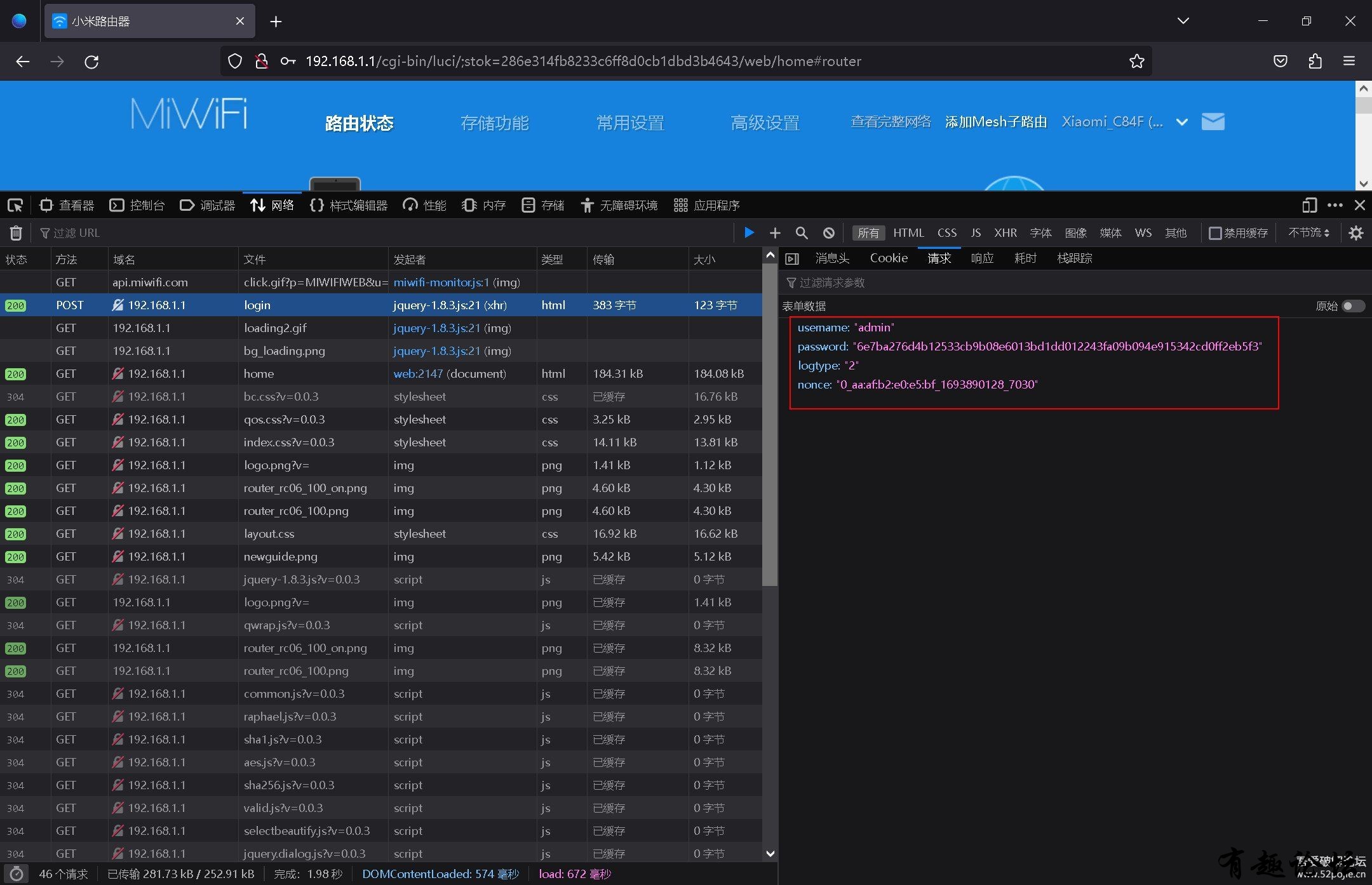
Task: Open the 消息头 headers tab
Action: tap(832, 258)
